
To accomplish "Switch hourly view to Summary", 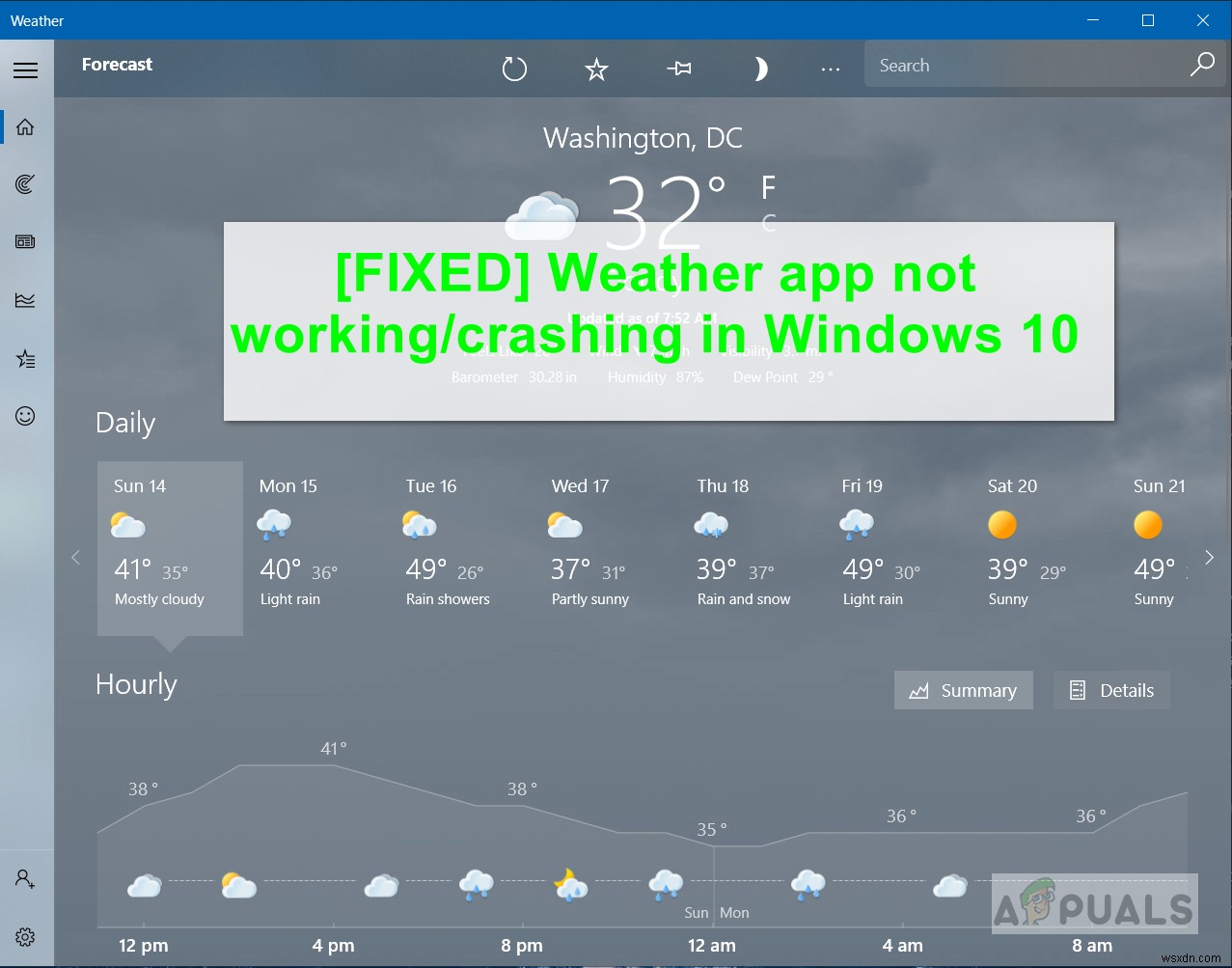I will [x=963, y=690].
